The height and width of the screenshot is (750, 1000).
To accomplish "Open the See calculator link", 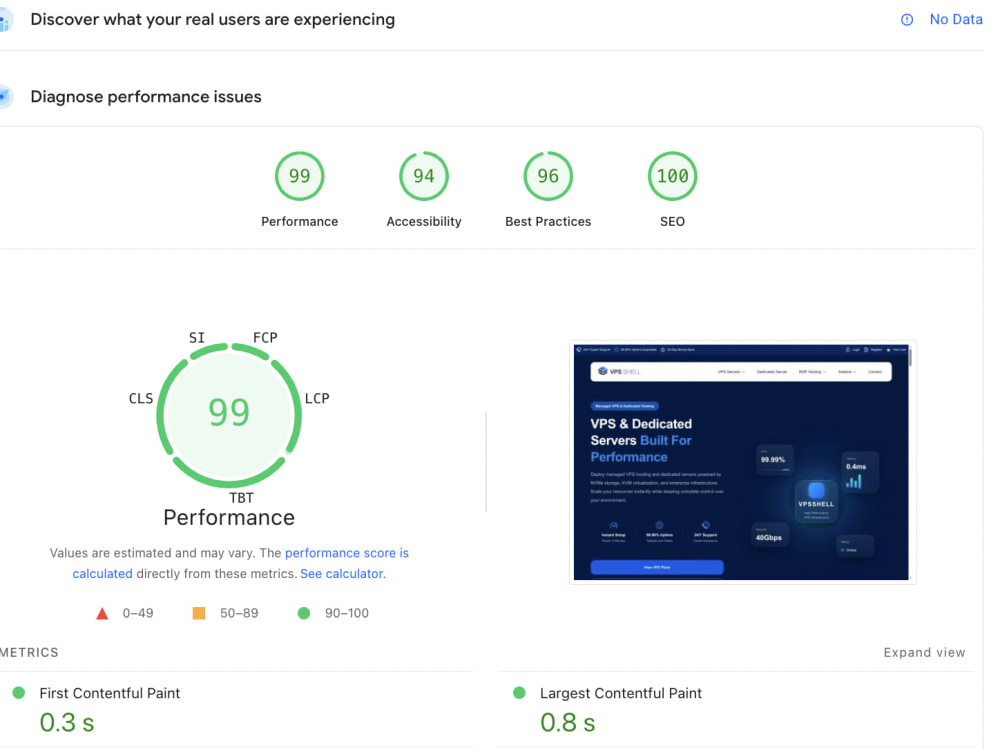I will tap(342, 573).
